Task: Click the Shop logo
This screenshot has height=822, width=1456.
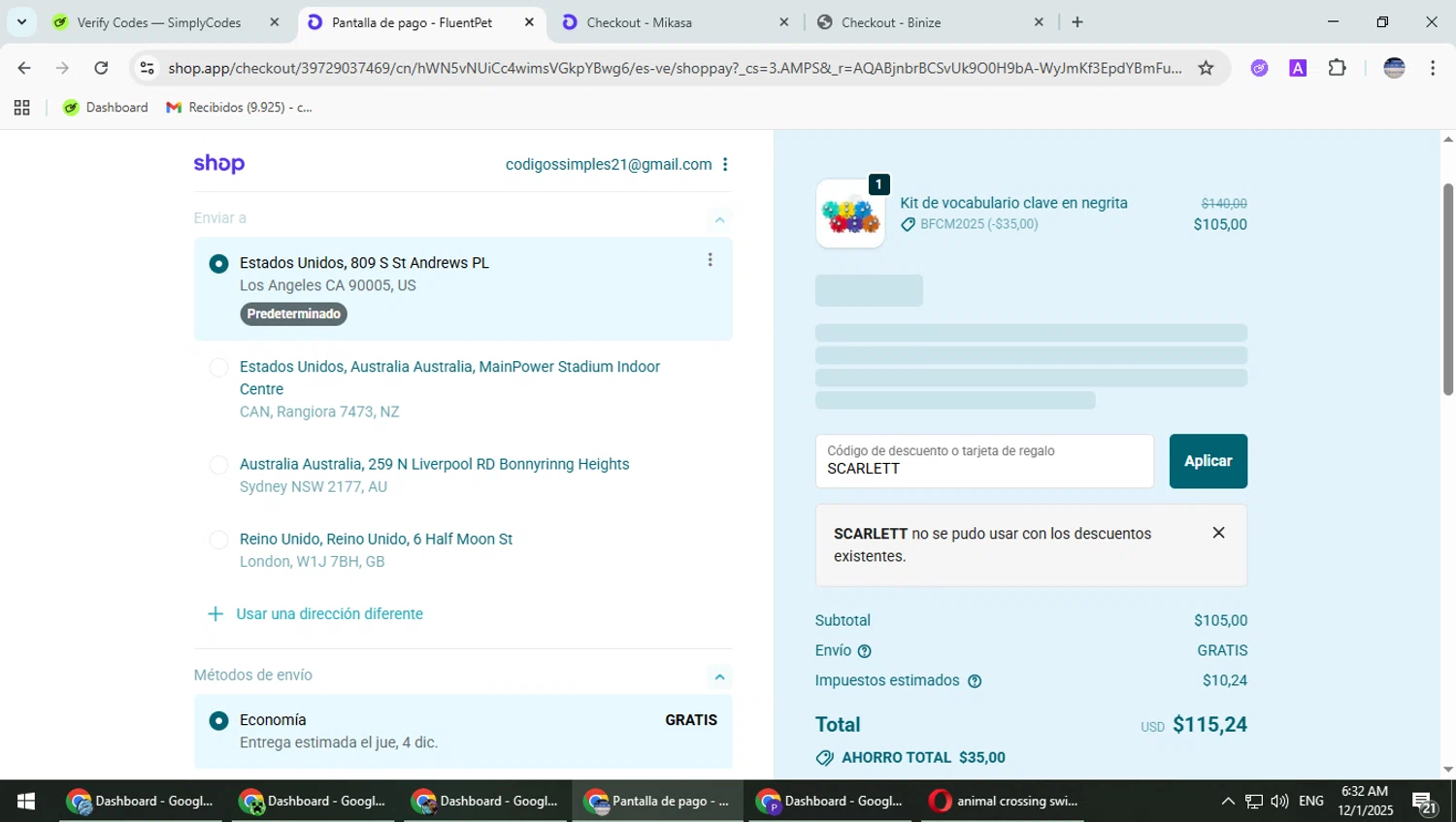Action: (x=219, y=164)
